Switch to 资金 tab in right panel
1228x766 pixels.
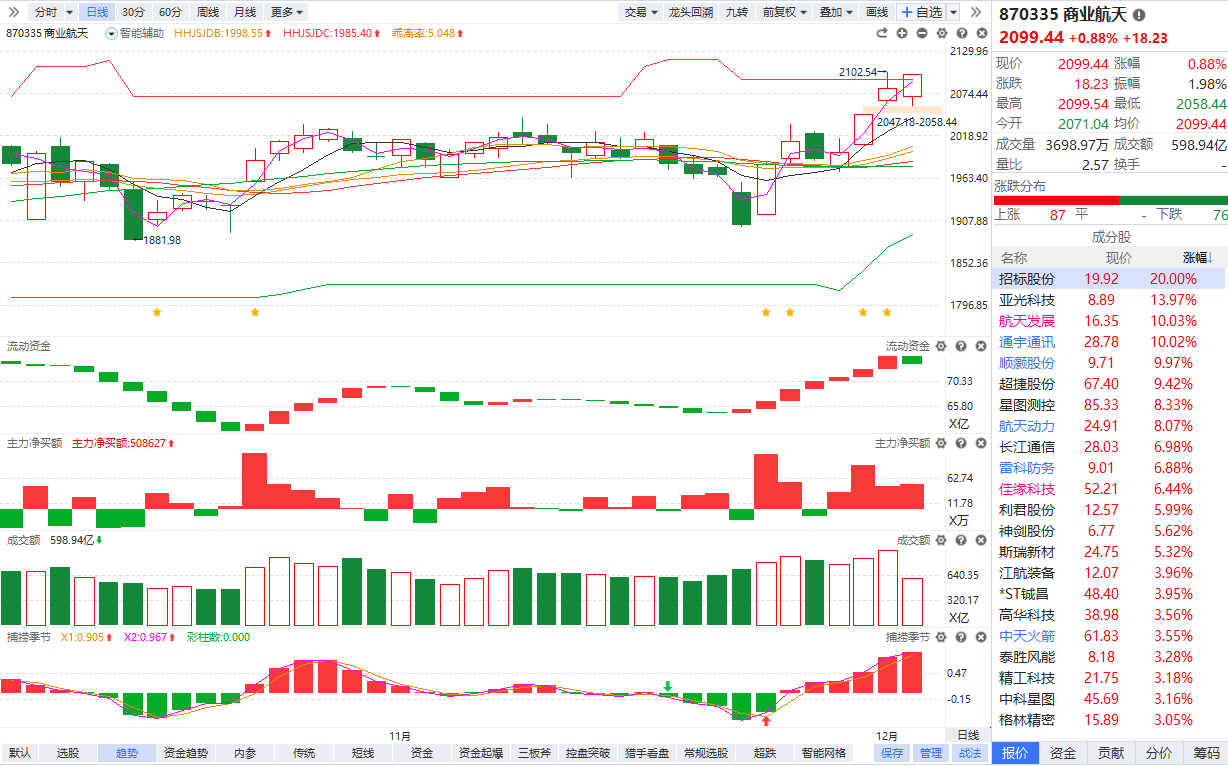click(1063, 753)
